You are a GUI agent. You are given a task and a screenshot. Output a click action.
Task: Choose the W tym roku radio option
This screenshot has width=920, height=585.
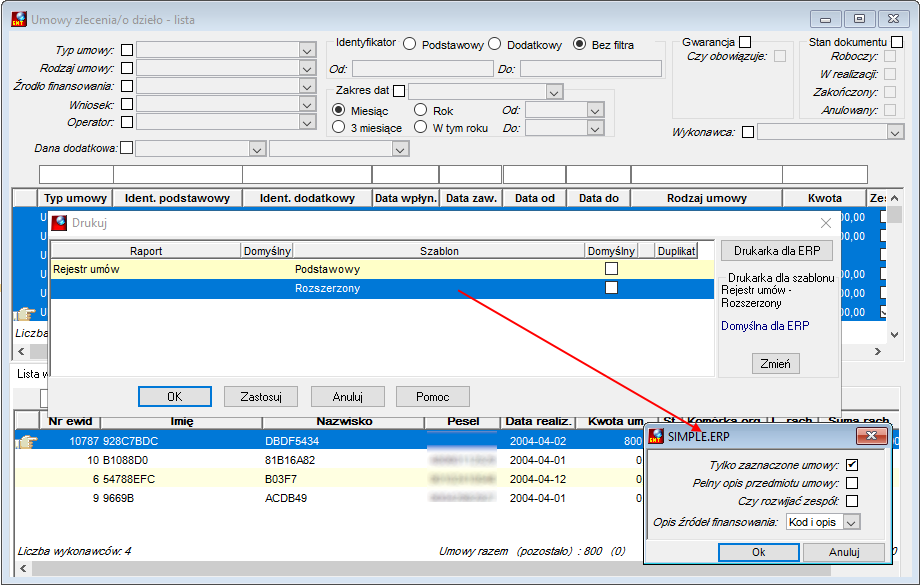tap(420, 127)
